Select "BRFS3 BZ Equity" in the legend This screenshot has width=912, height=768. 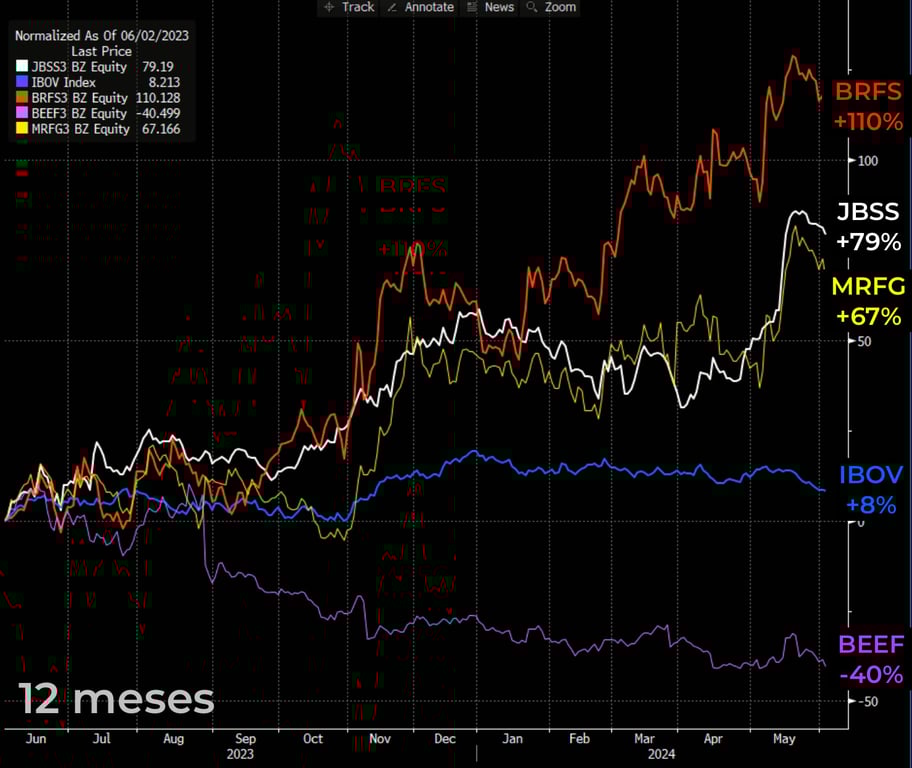pyautogui.click(x=79, y=98)
